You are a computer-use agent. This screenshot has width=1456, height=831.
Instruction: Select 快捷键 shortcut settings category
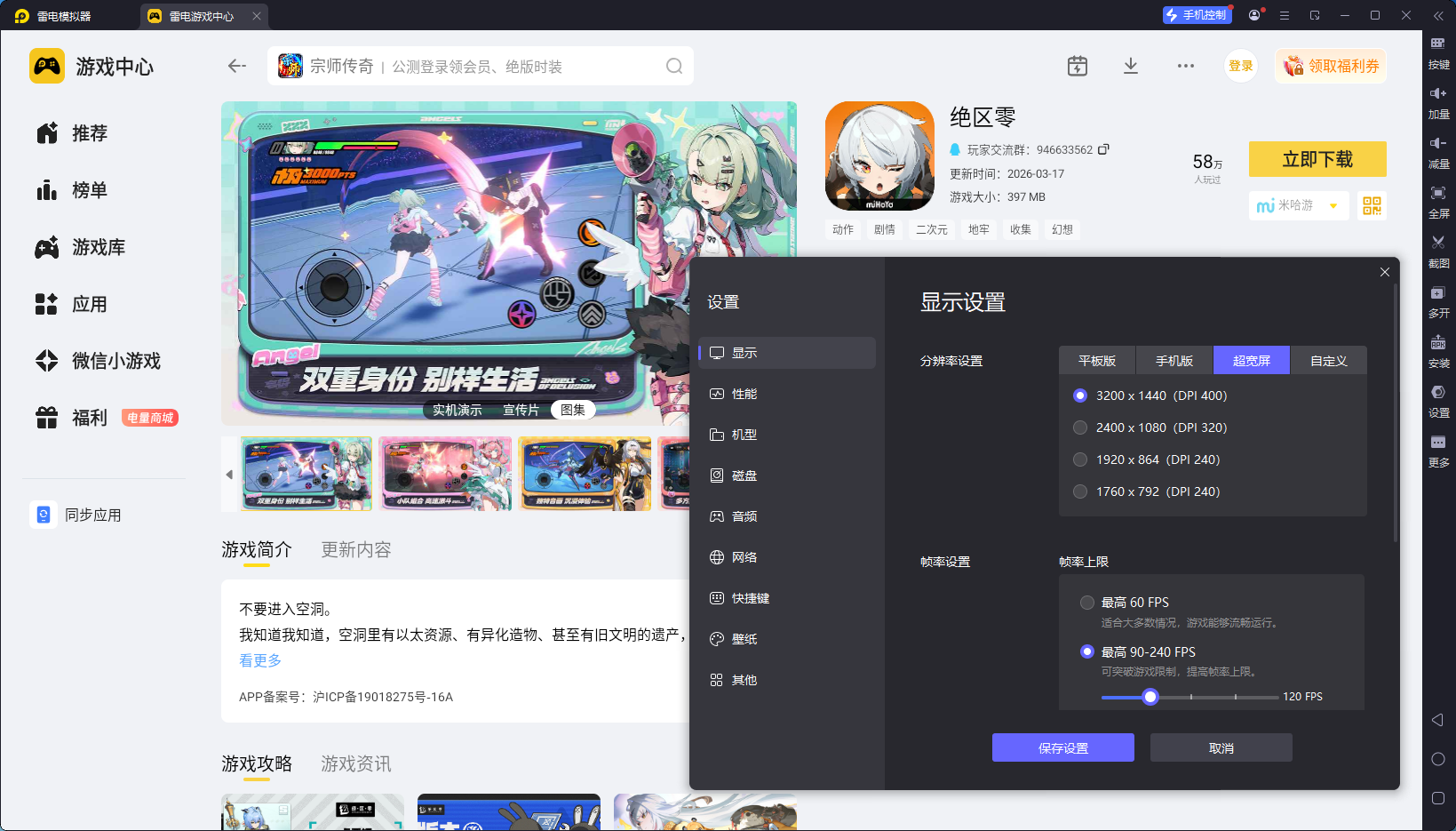coord(787,598)
